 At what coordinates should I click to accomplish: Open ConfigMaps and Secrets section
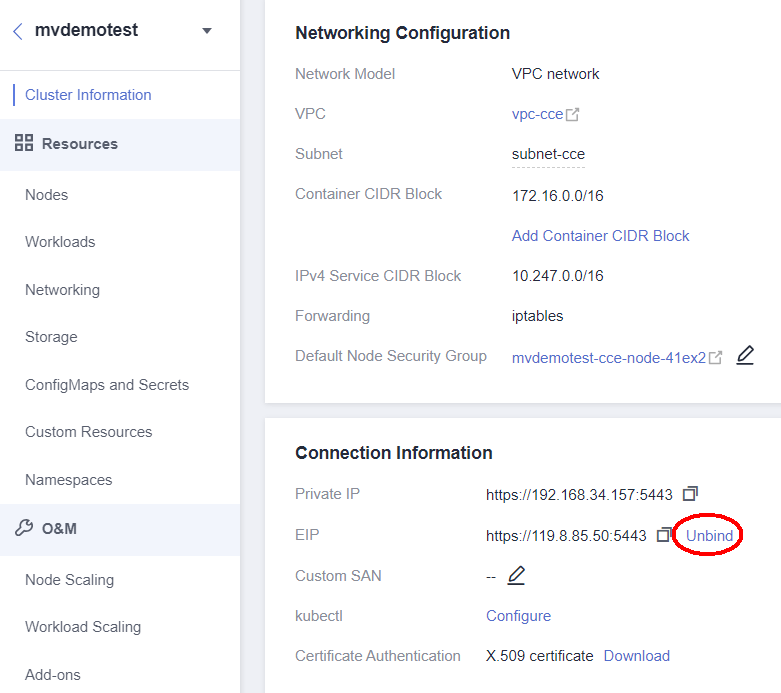[107, 385]
